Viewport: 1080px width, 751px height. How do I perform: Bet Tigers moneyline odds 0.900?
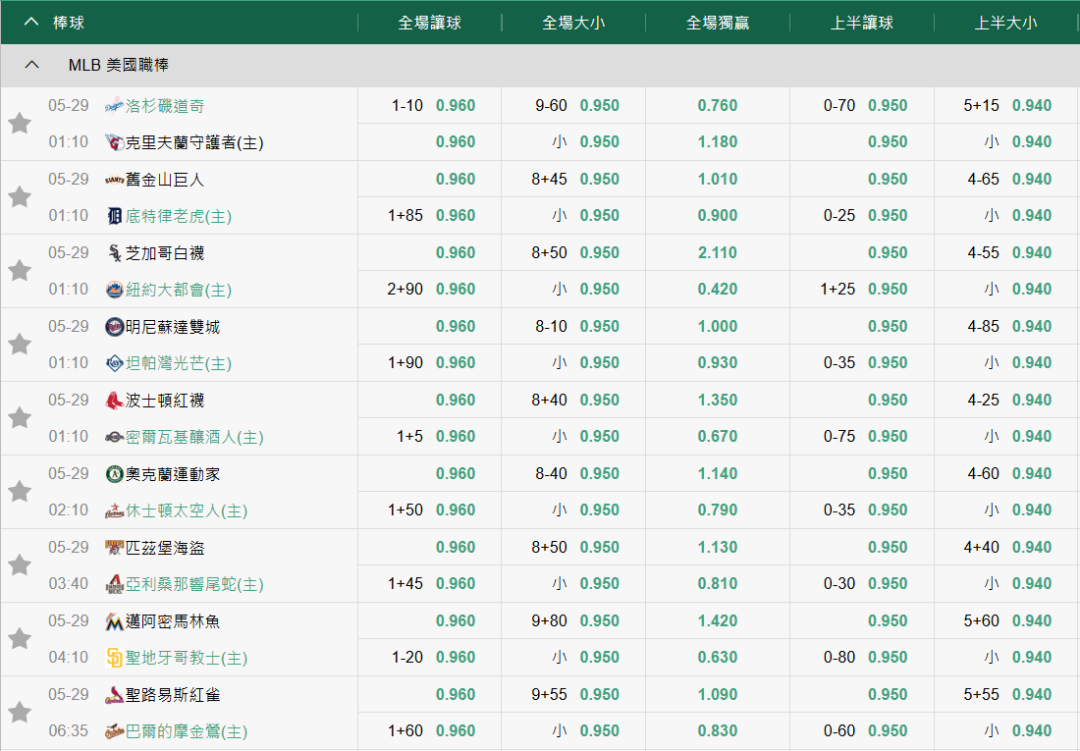[717, 216]
